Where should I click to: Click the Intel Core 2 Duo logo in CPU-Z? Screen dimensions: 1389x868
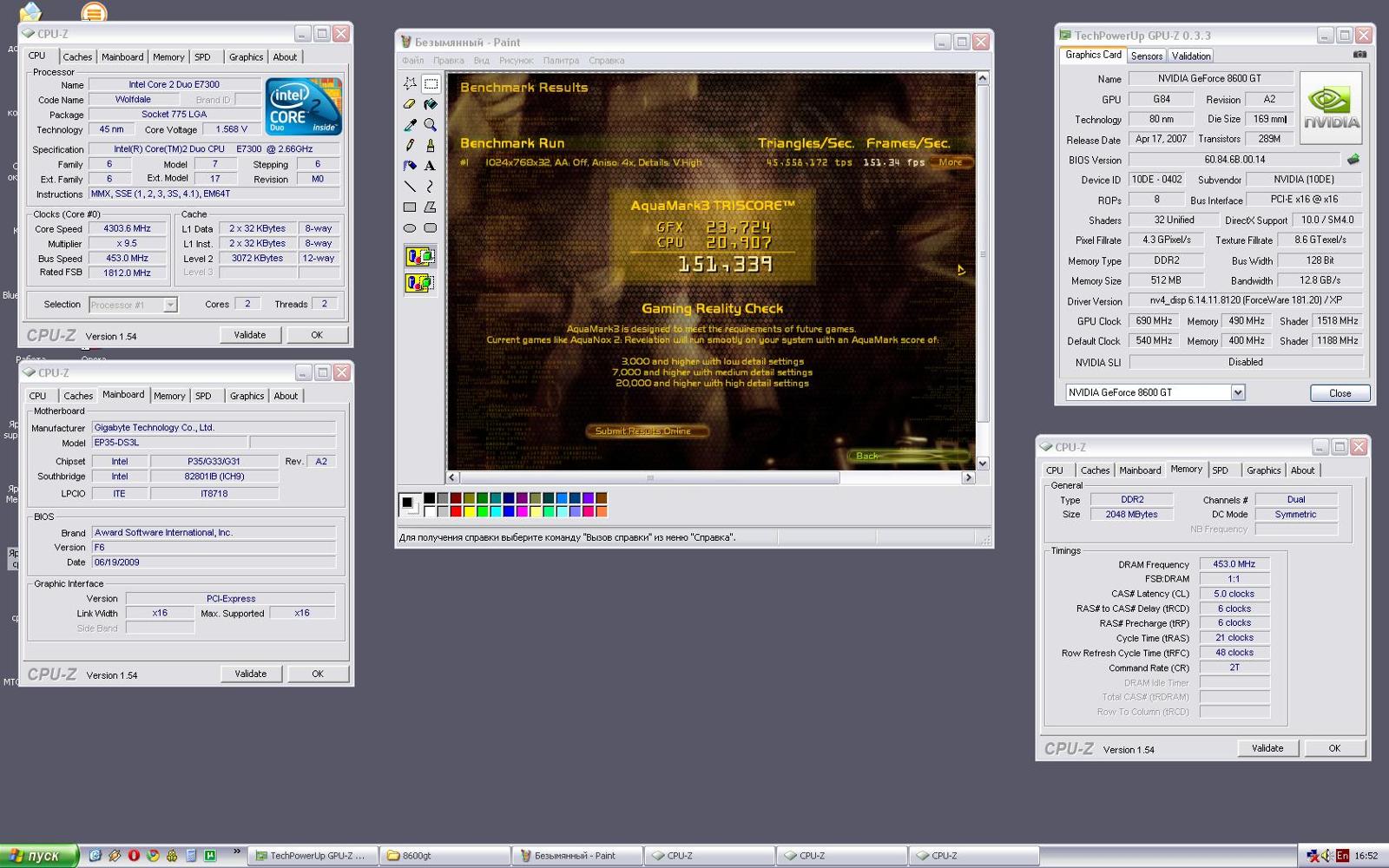pyautogui.click(x=304, y=106)
